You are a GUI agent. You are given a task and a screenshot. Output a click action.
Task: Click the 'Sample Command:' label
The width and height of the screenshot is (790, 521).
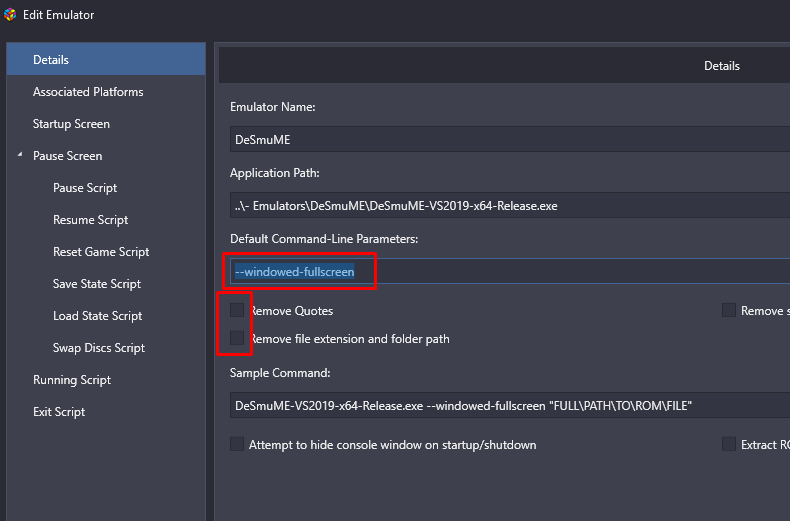pyautogui.click(x=280, y=373)
